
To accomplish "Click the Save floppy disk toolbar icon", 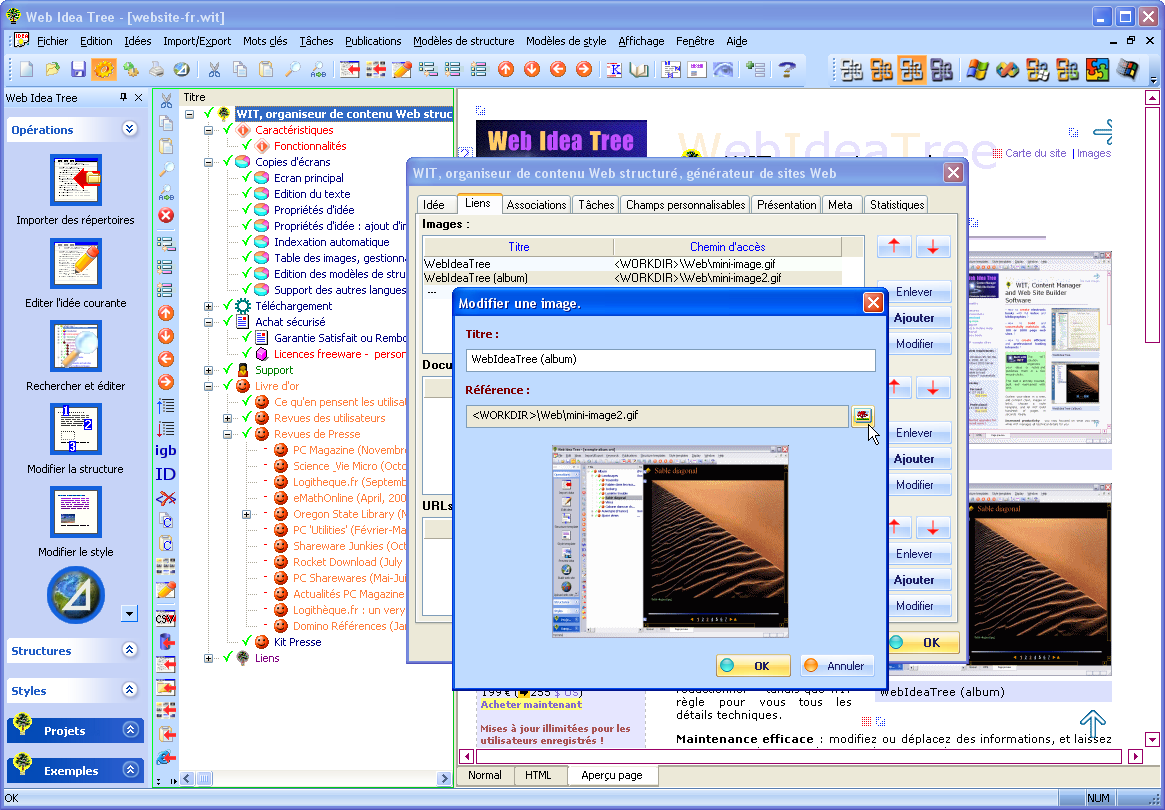I will point(78,69).
